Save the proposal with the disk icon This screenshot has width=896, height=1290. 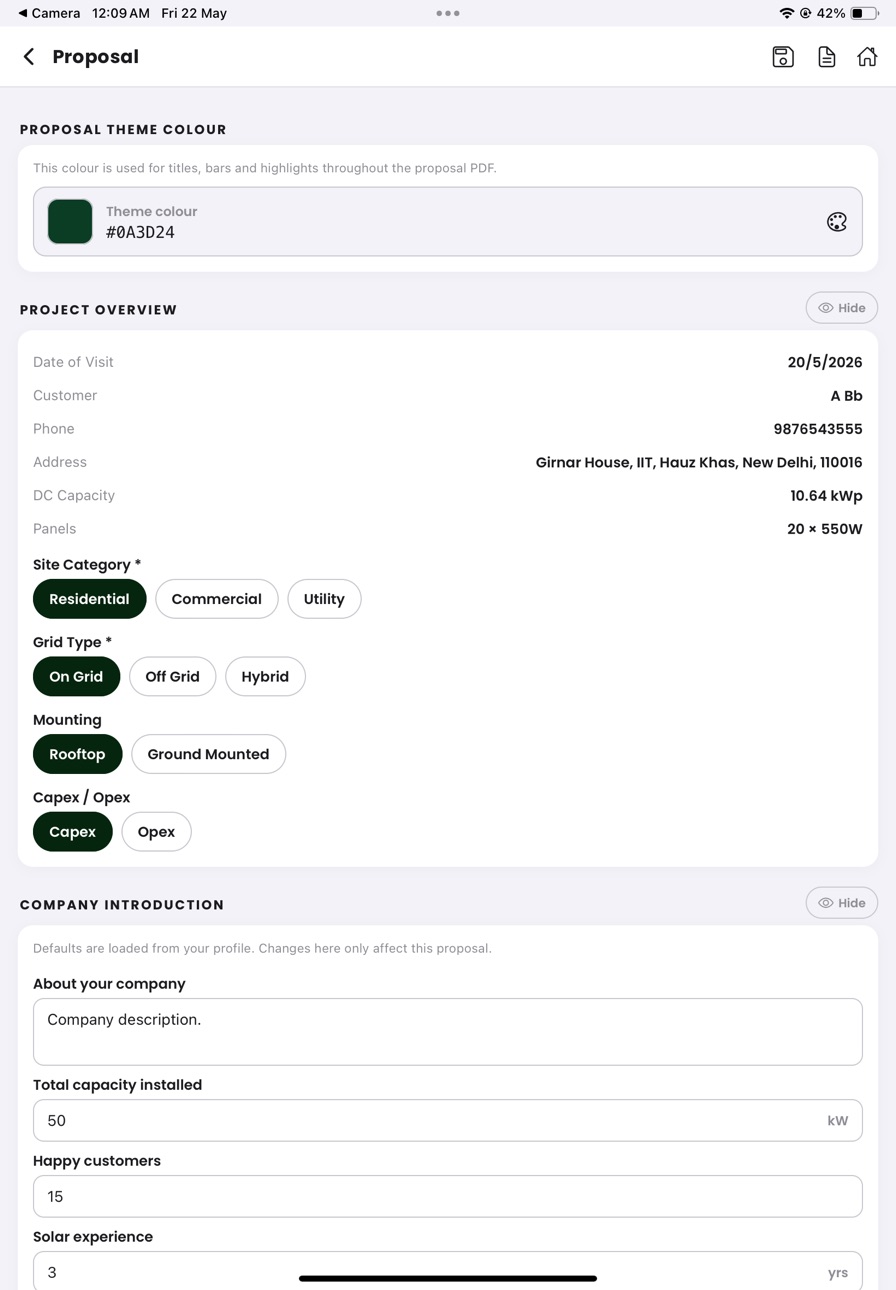pos(783,57)
